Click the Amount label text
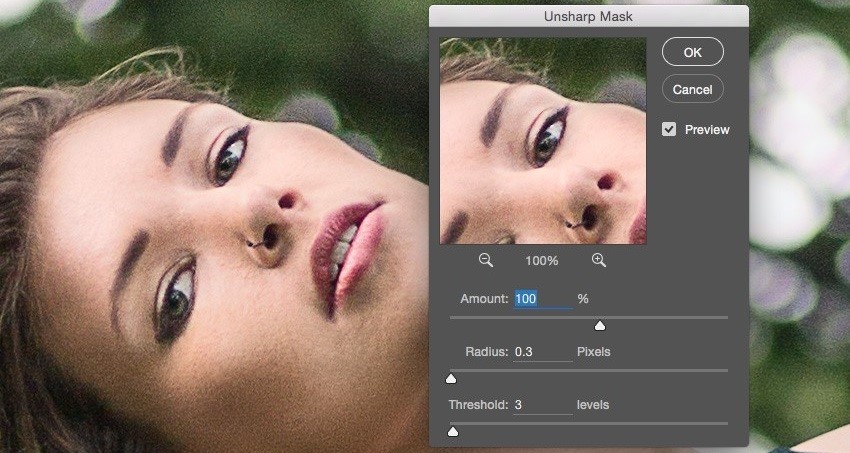 coord(484,299)
